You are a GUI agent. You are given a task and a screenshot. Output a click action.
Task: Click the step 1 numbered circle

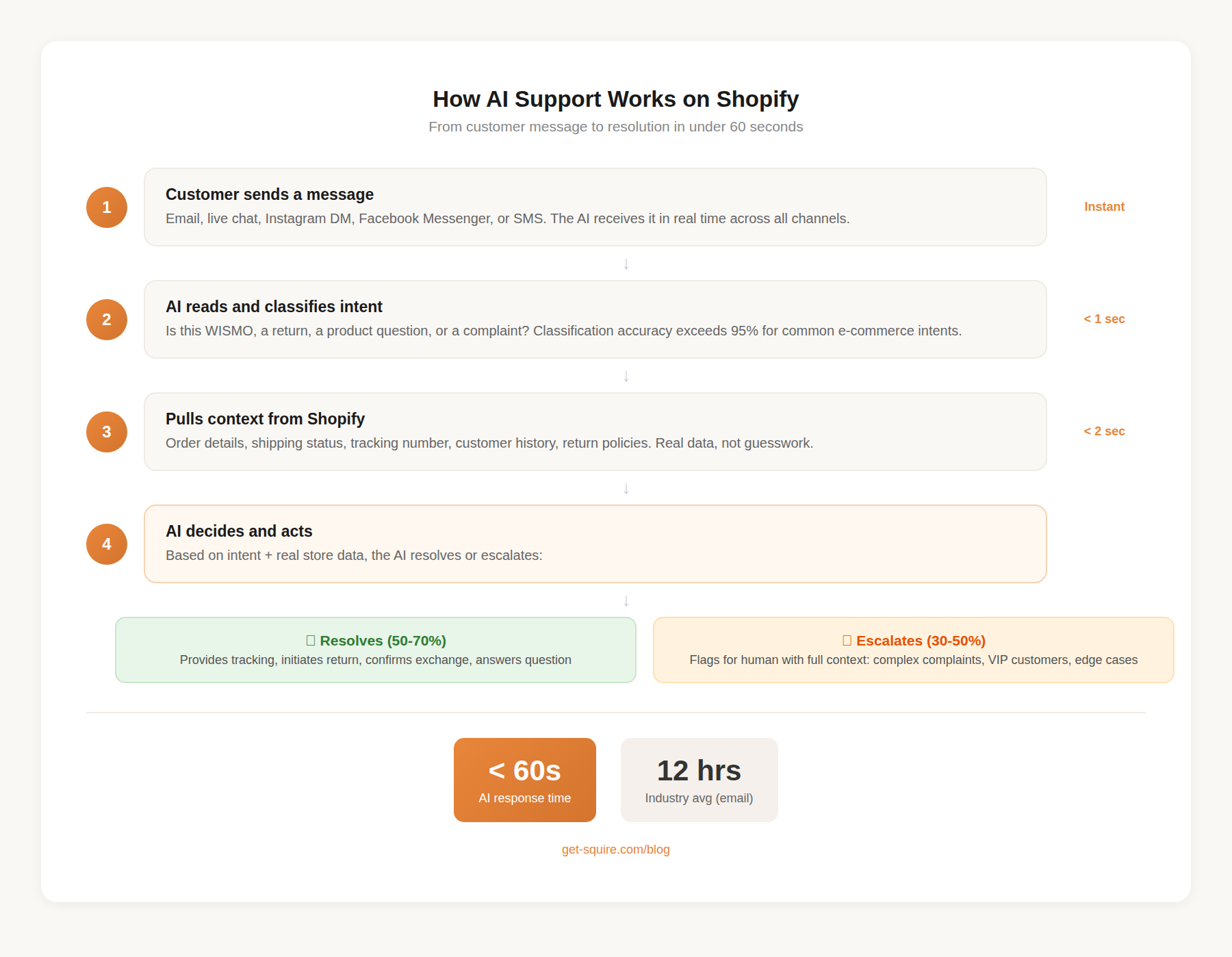106,207
